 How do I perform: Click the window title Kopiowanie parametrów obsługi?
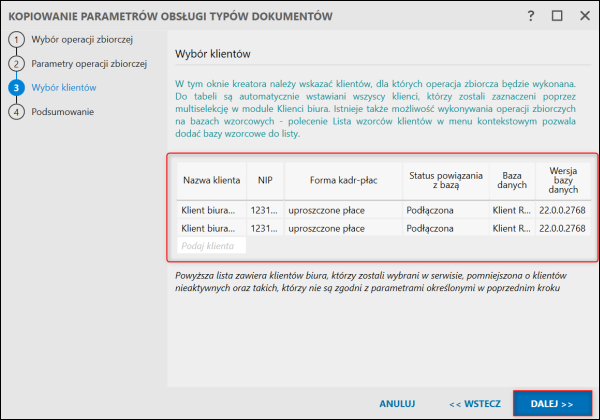coord(170,16)
